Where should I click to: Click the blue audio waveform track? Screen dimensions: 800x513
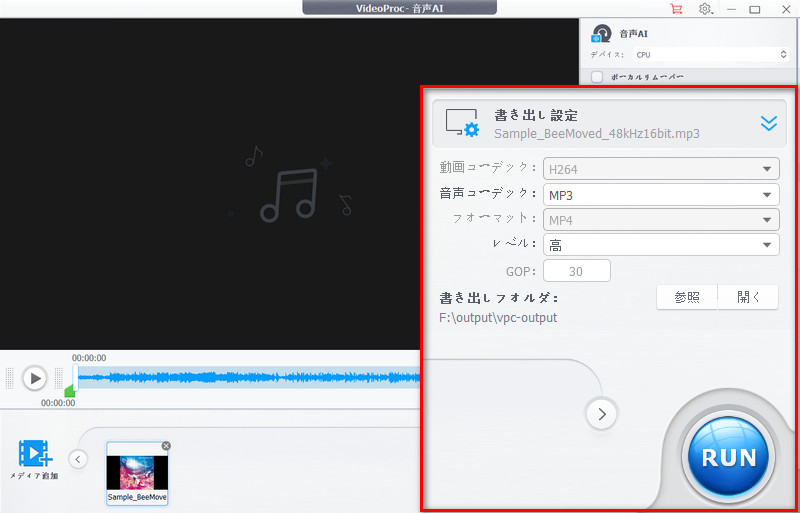click(x=249, y=378)
